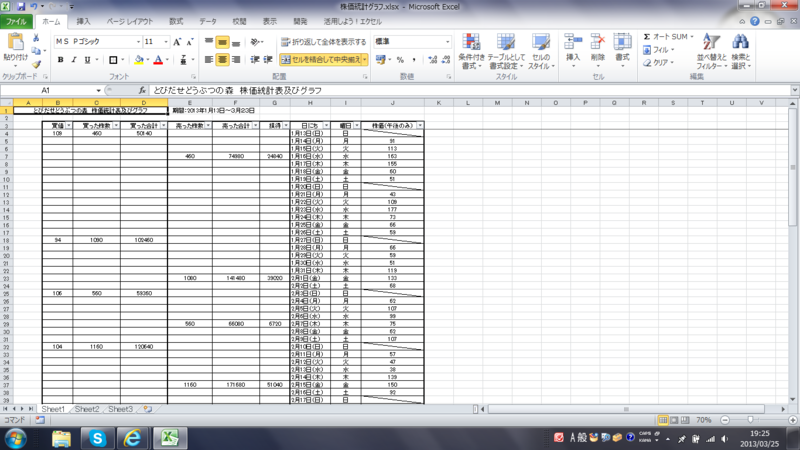Click the decrease decimal icon

coord(446,60)
